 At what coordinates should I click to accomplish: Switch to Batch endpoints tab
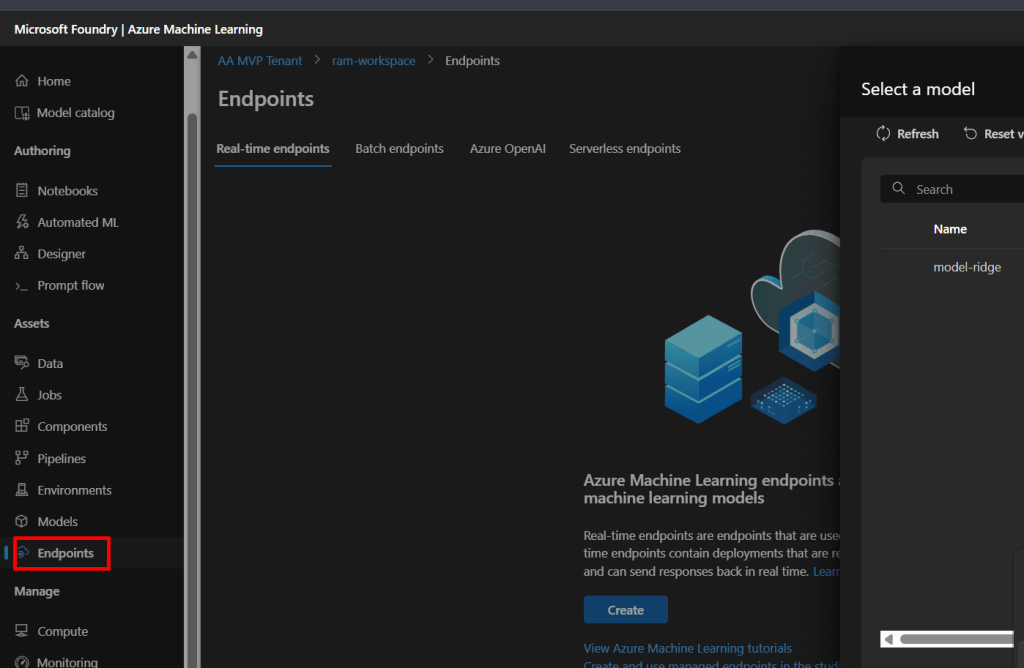[x=399, y=149]
